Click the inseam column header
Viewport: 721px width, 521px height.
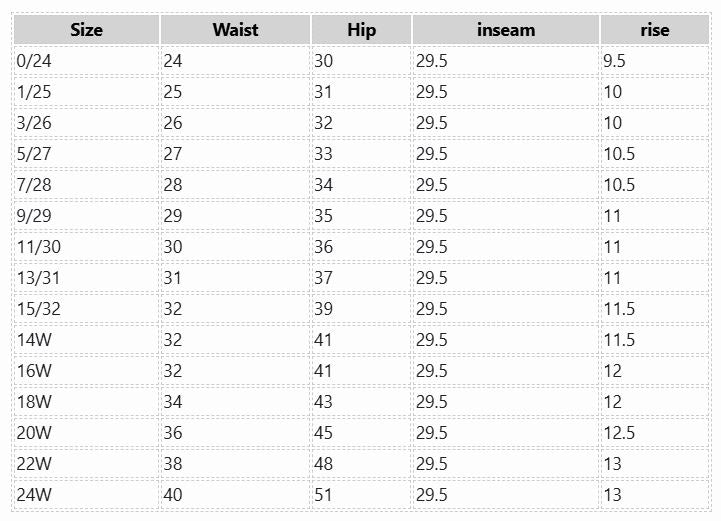click(x=505, y=30)
